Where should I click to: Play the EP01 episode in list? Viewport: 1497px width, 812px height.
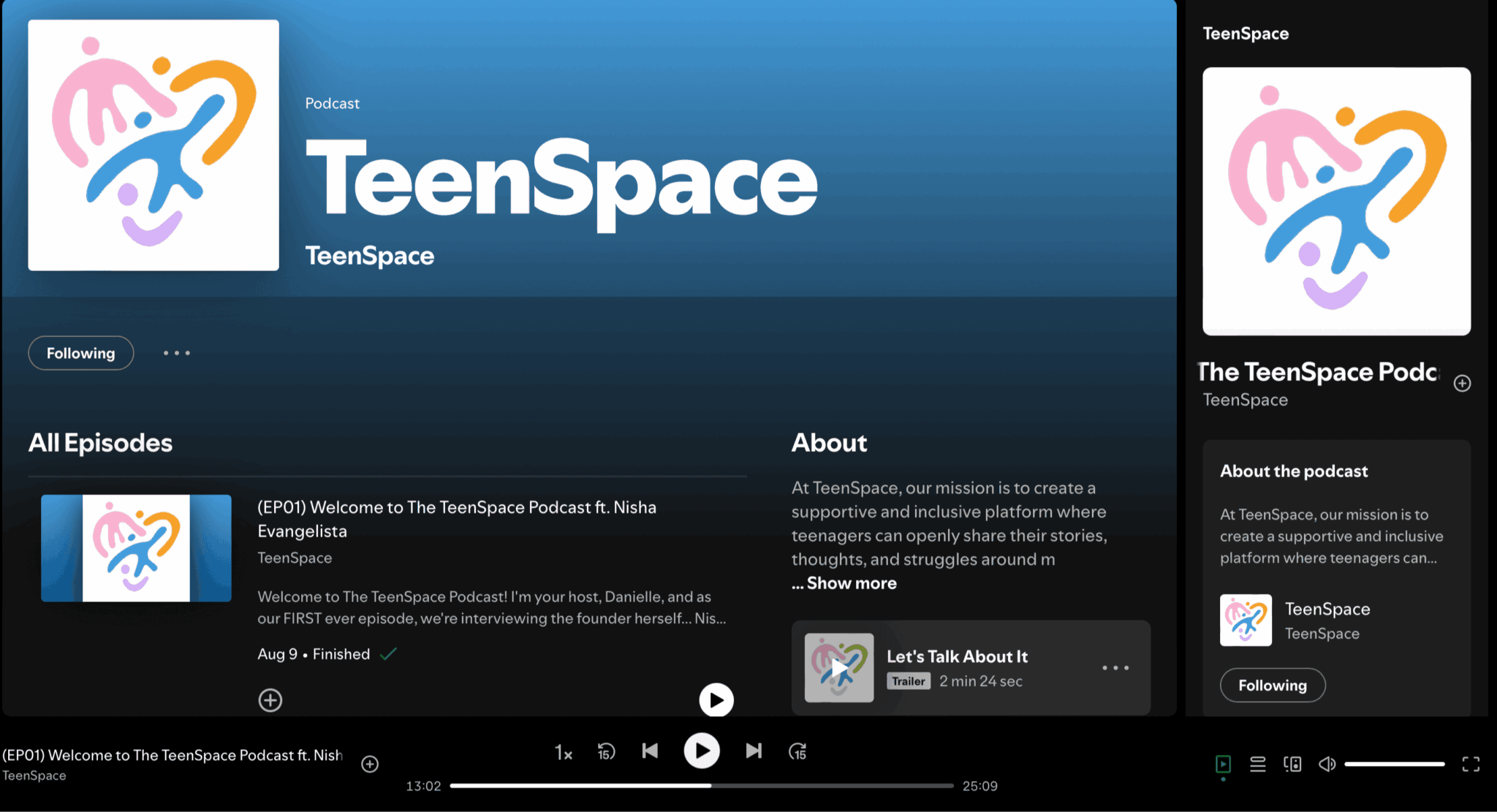[716, 700]
